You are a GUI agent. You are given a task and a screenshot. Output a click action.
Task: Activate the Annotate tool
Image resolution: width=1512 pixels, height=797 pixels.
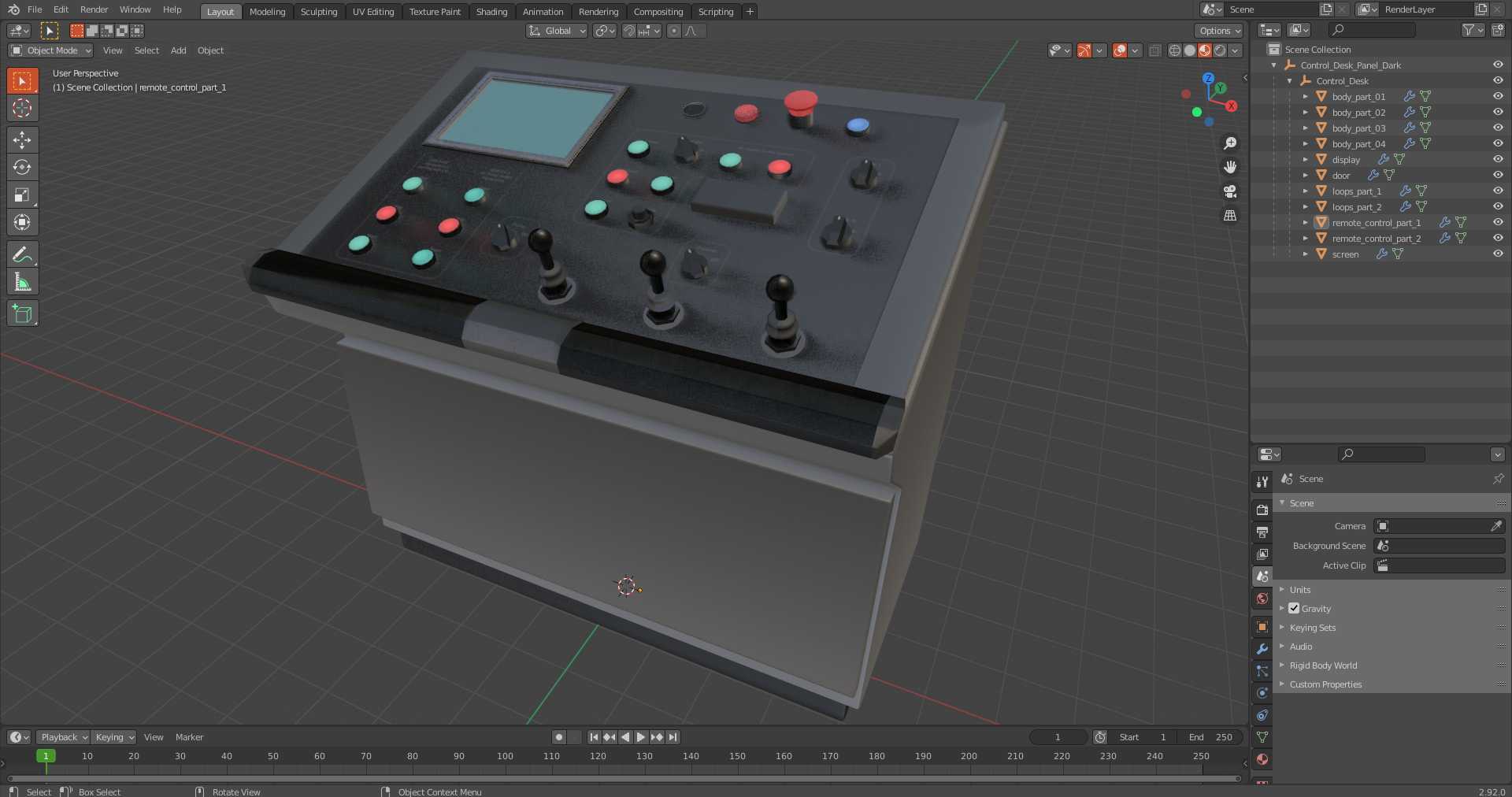pos(22,254)
